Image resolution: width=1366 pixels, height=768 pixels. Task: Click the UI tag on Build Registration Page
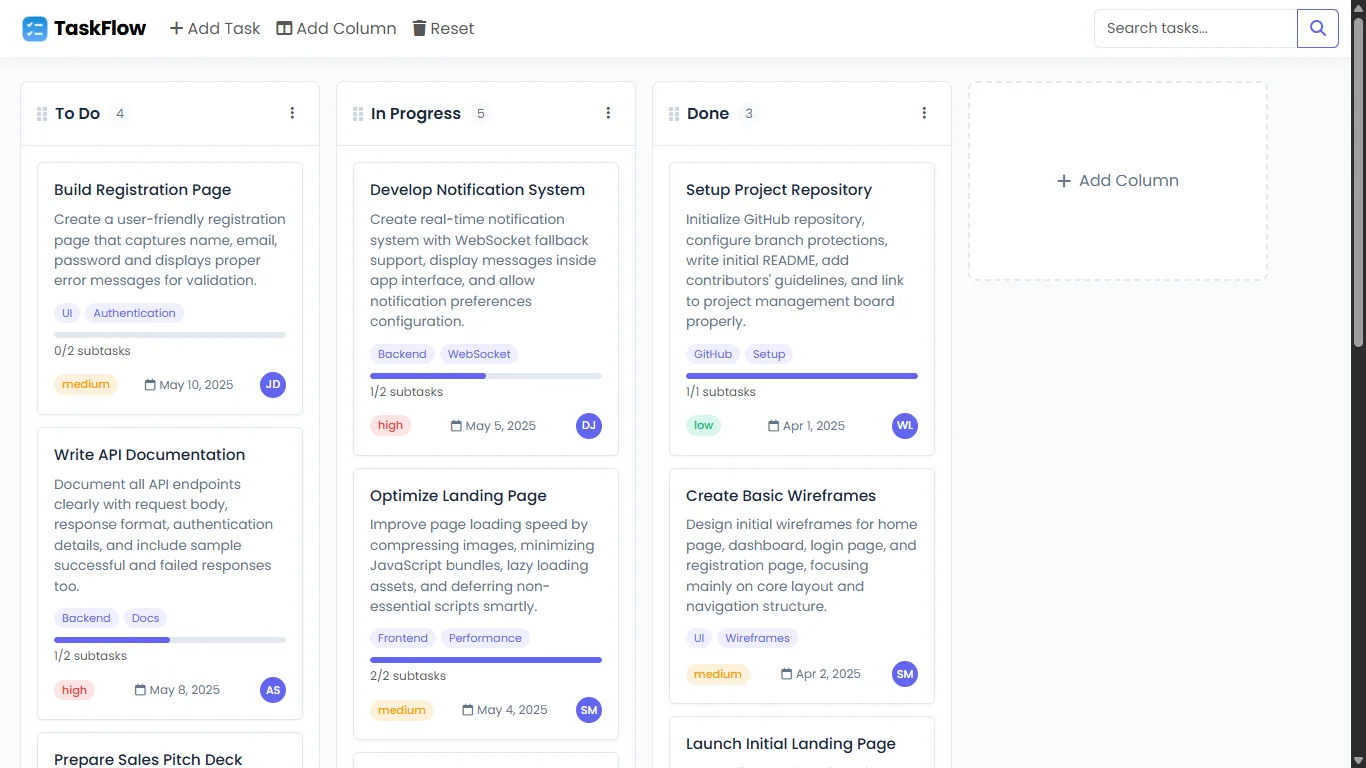coord(67,313)
